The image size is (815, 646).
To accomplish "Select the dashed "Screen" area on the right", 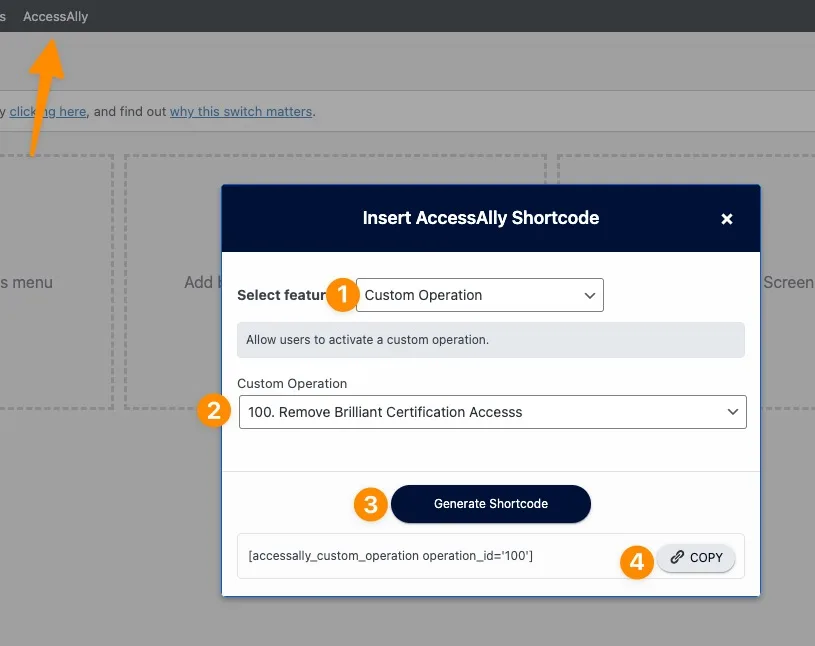I will point(787,282).
